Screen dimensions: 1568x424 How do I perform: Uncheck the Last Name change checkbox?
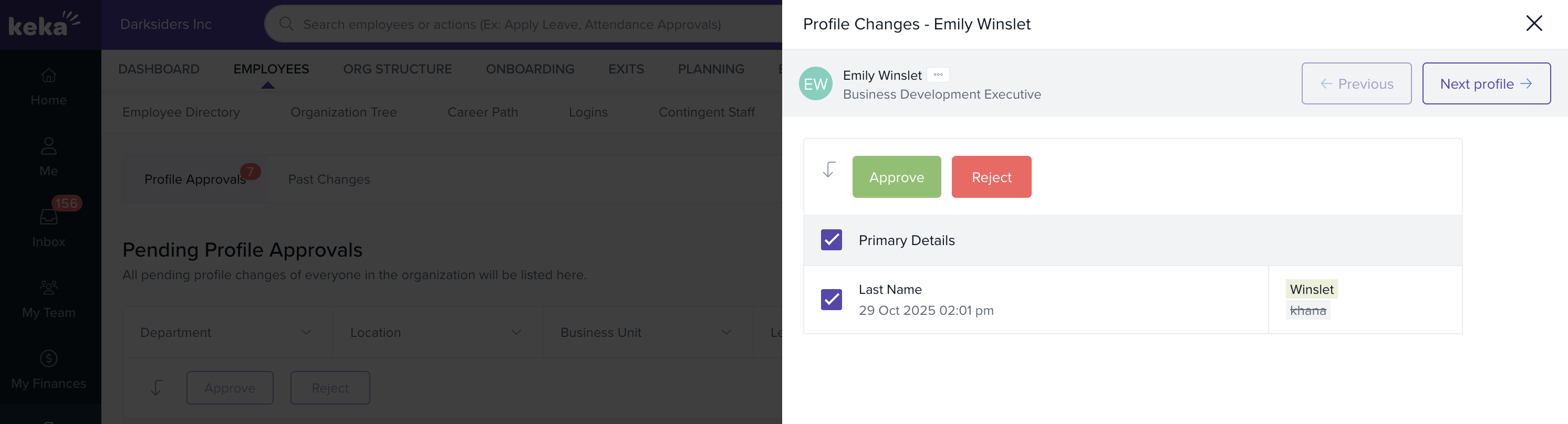click(832, 299)
